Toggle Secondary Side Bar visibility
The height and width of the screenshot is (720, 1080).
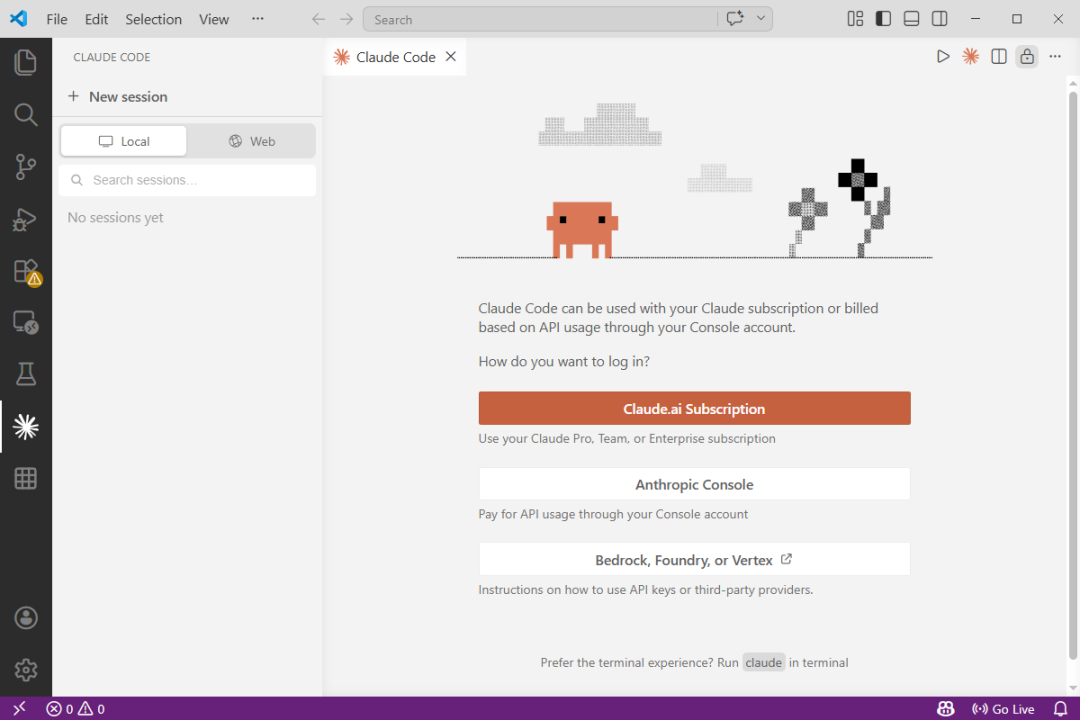939,19
